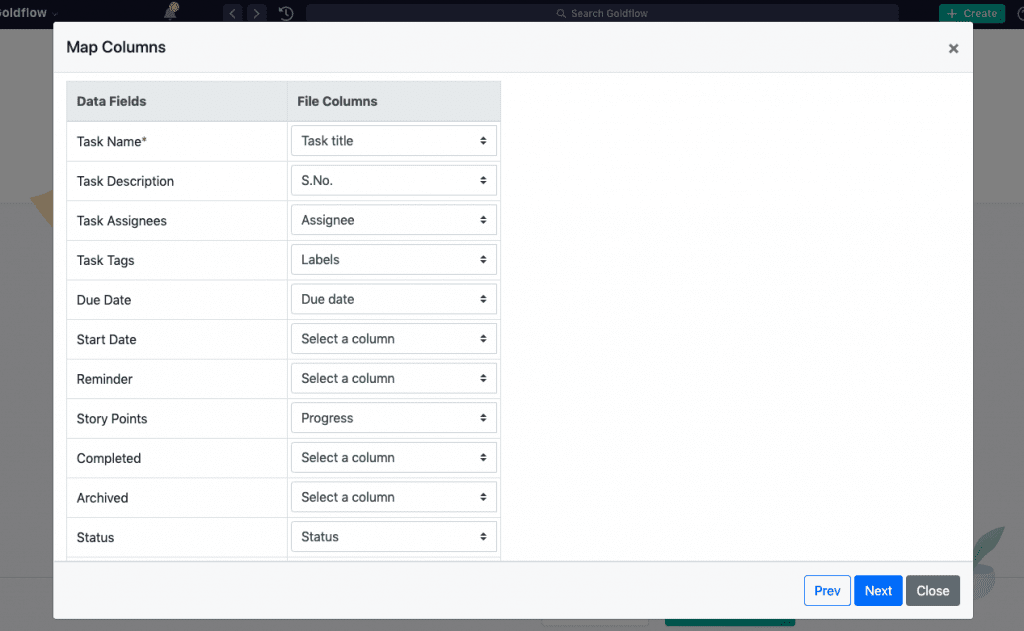Click the Reminder field label
Screen dimensions: 1024x631
pyautogui.click(x=104, y=379)
